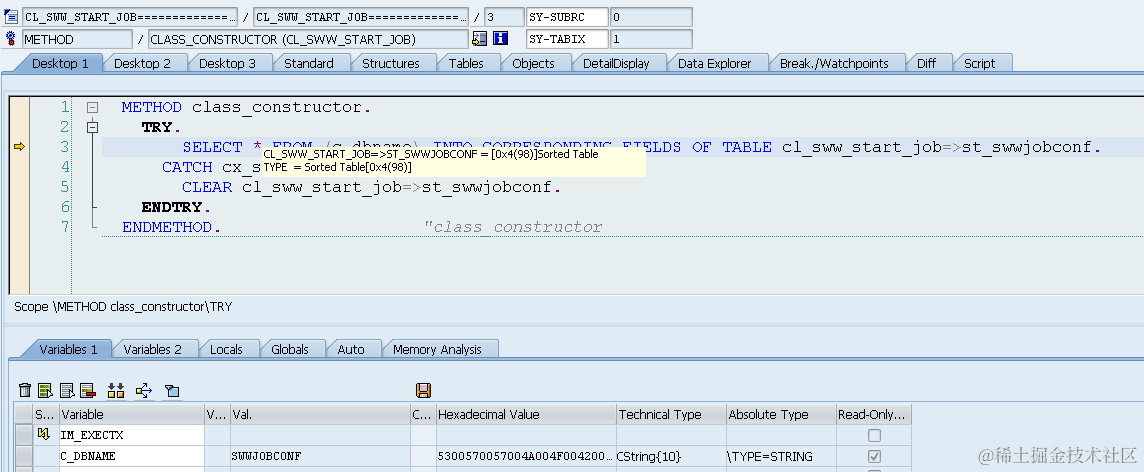This screenshot has height=472, width=1144.
Task: Click the Read-Only column header
Action: [873, 414]
